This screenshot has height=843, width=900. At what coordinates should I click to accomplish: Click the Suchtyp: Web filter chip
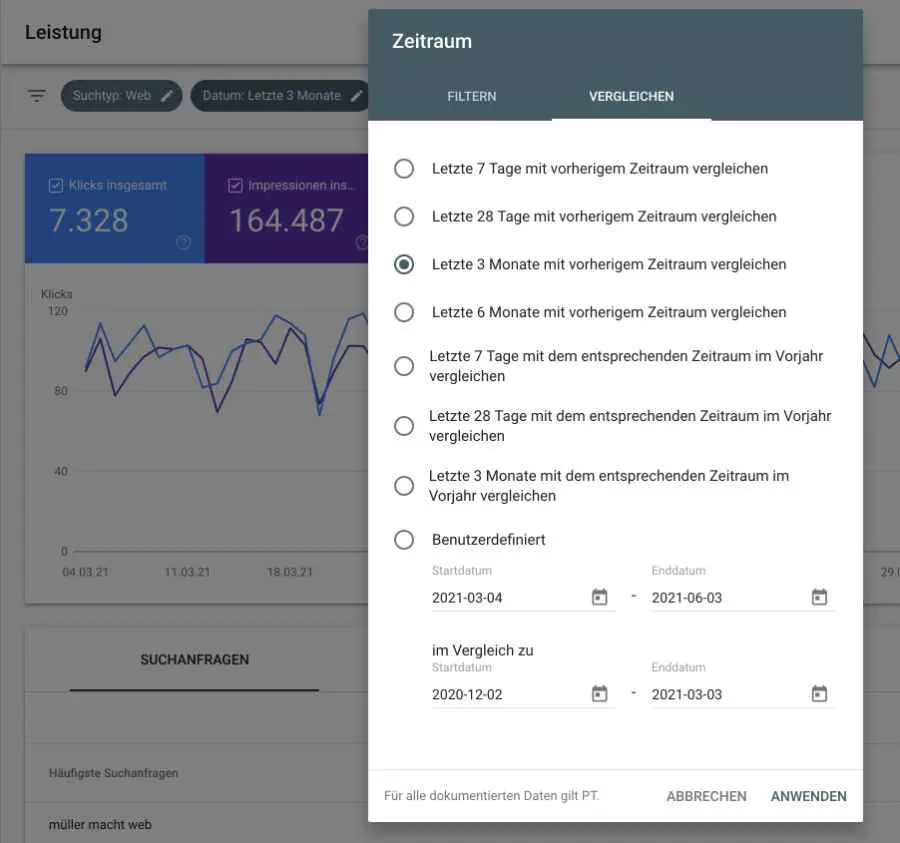[x=121, y=96]
